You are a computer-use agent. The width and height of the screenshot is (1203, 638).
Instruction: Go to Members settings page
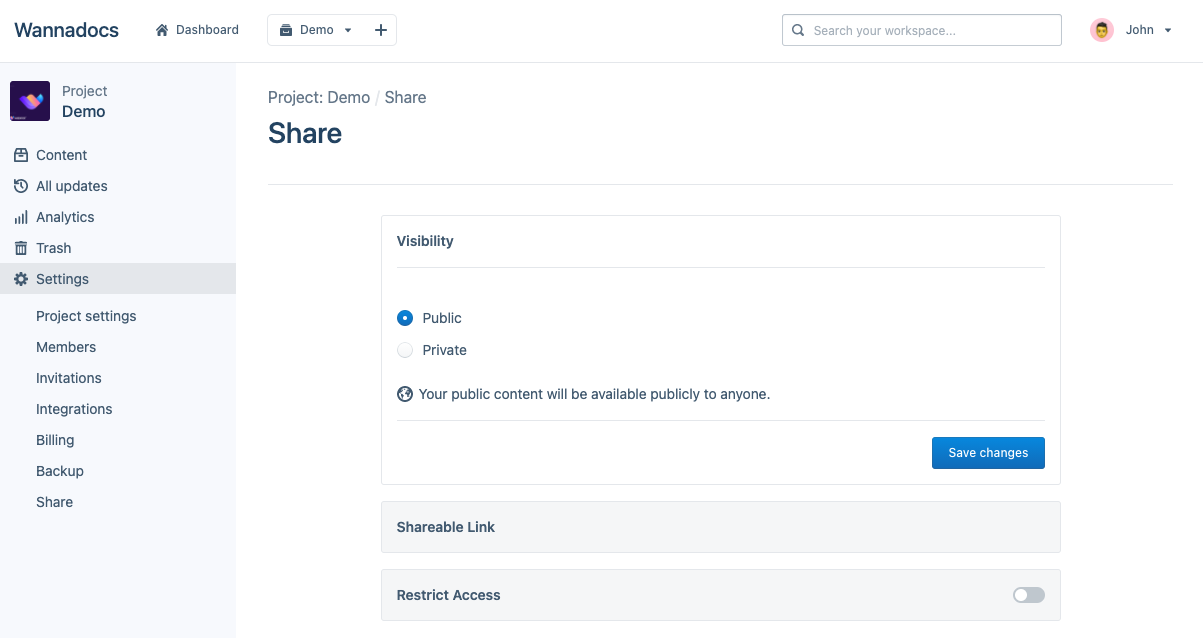(66, 347)
